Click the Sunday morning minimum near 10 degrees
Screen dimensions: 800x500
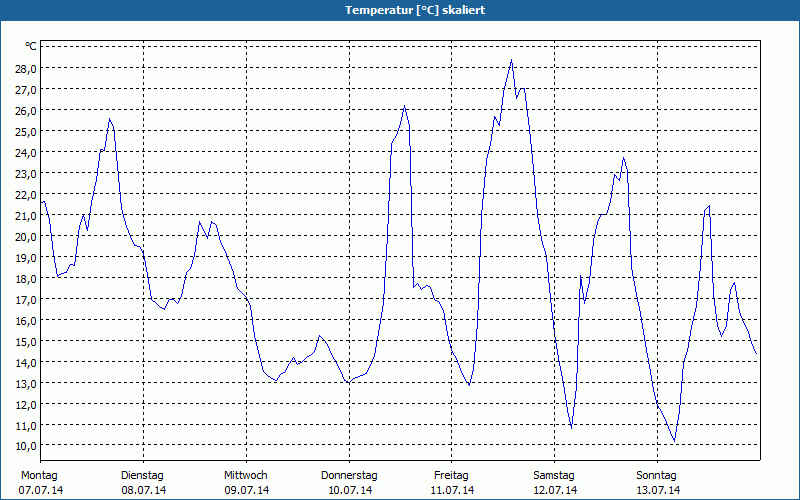tap(674, 441)
